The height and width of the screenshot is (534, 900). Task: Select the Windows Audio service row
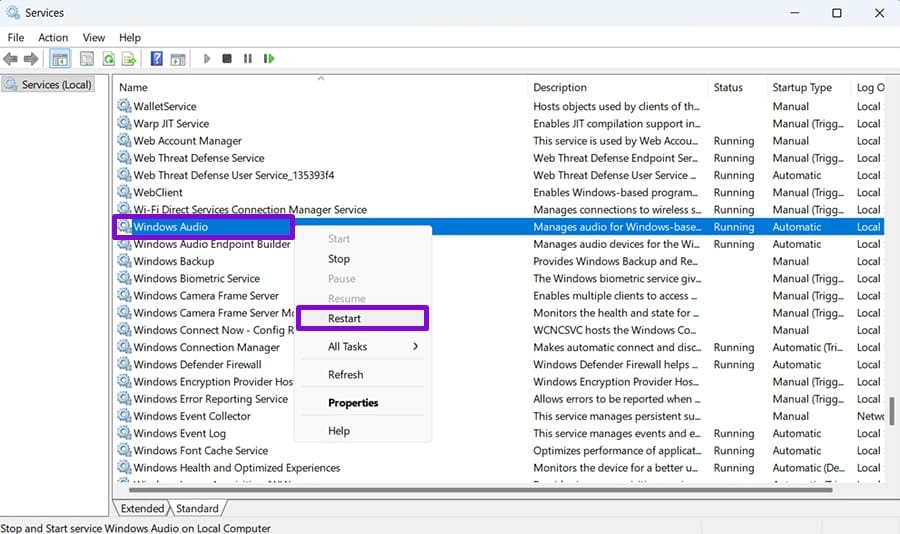(498, 227)
